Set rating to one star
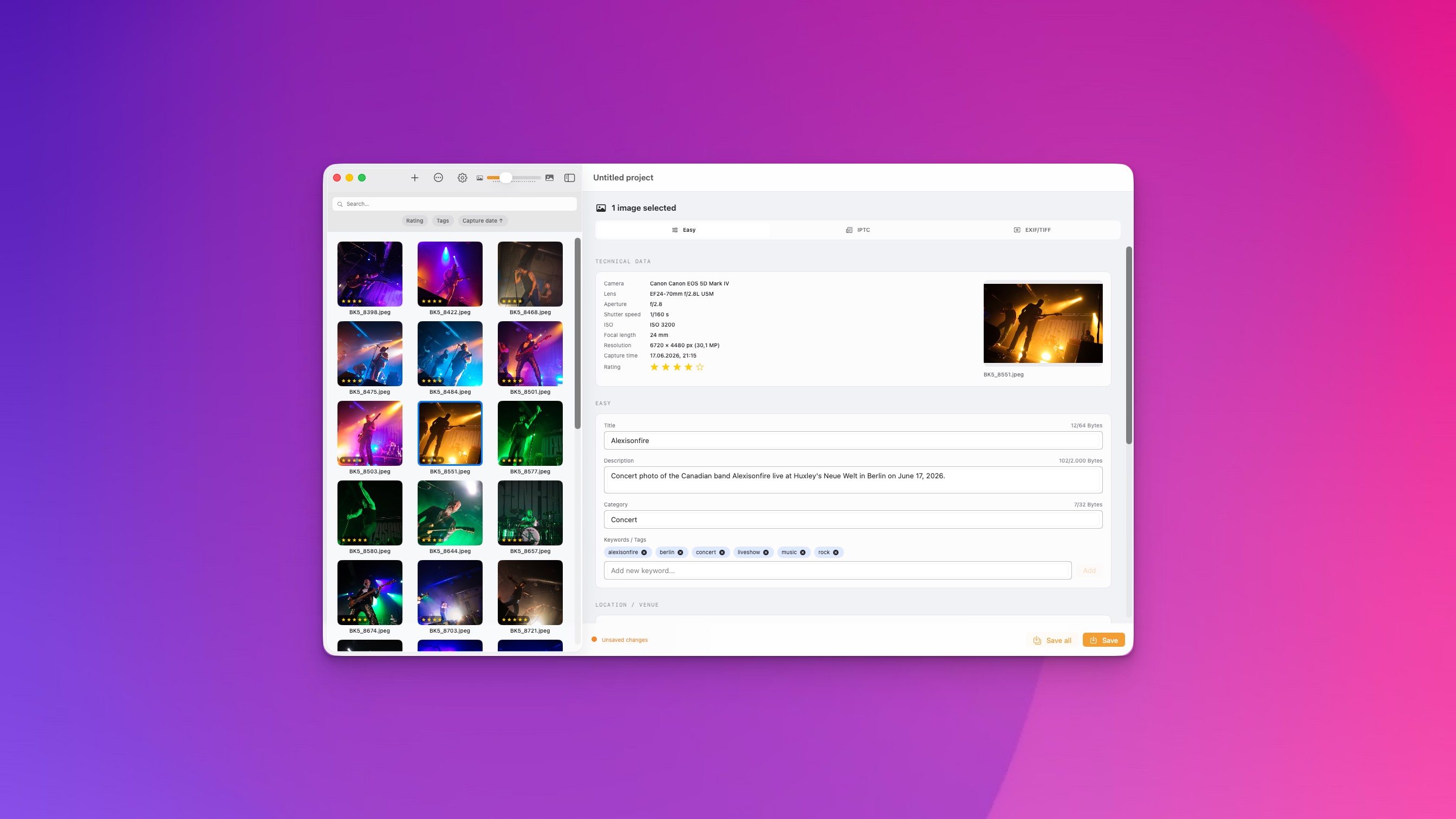The height and width of the screenshot is (819, 1456). [654, 367]
